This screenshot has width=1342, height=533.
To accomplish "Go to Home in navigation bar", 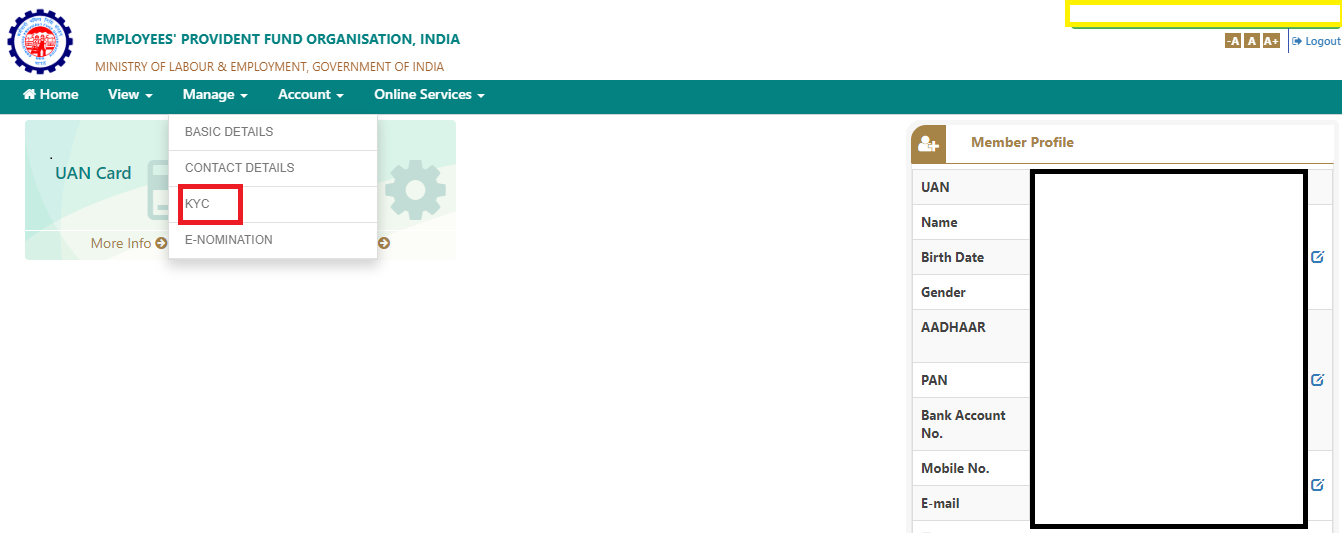I will click(50, 95).
